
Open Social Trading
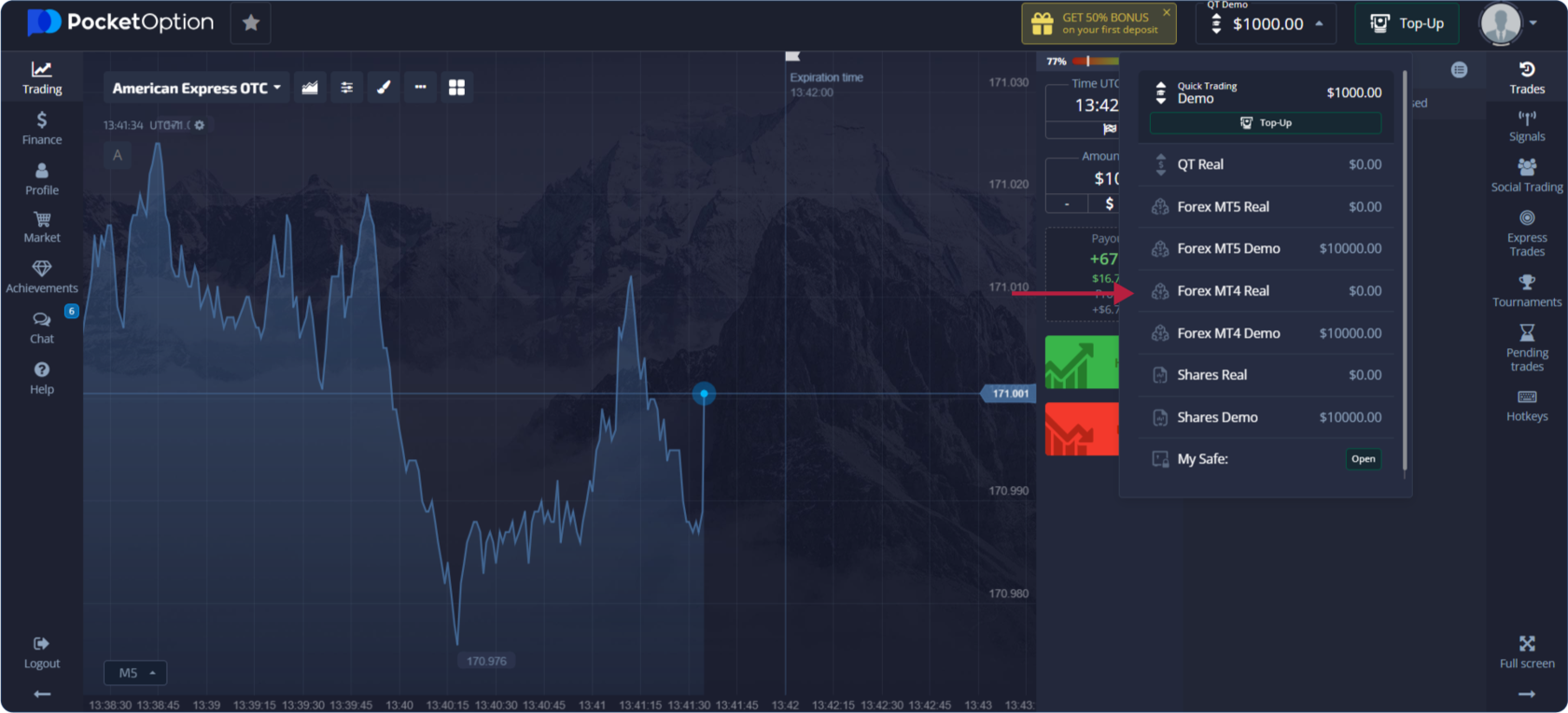click(1527, 175)
